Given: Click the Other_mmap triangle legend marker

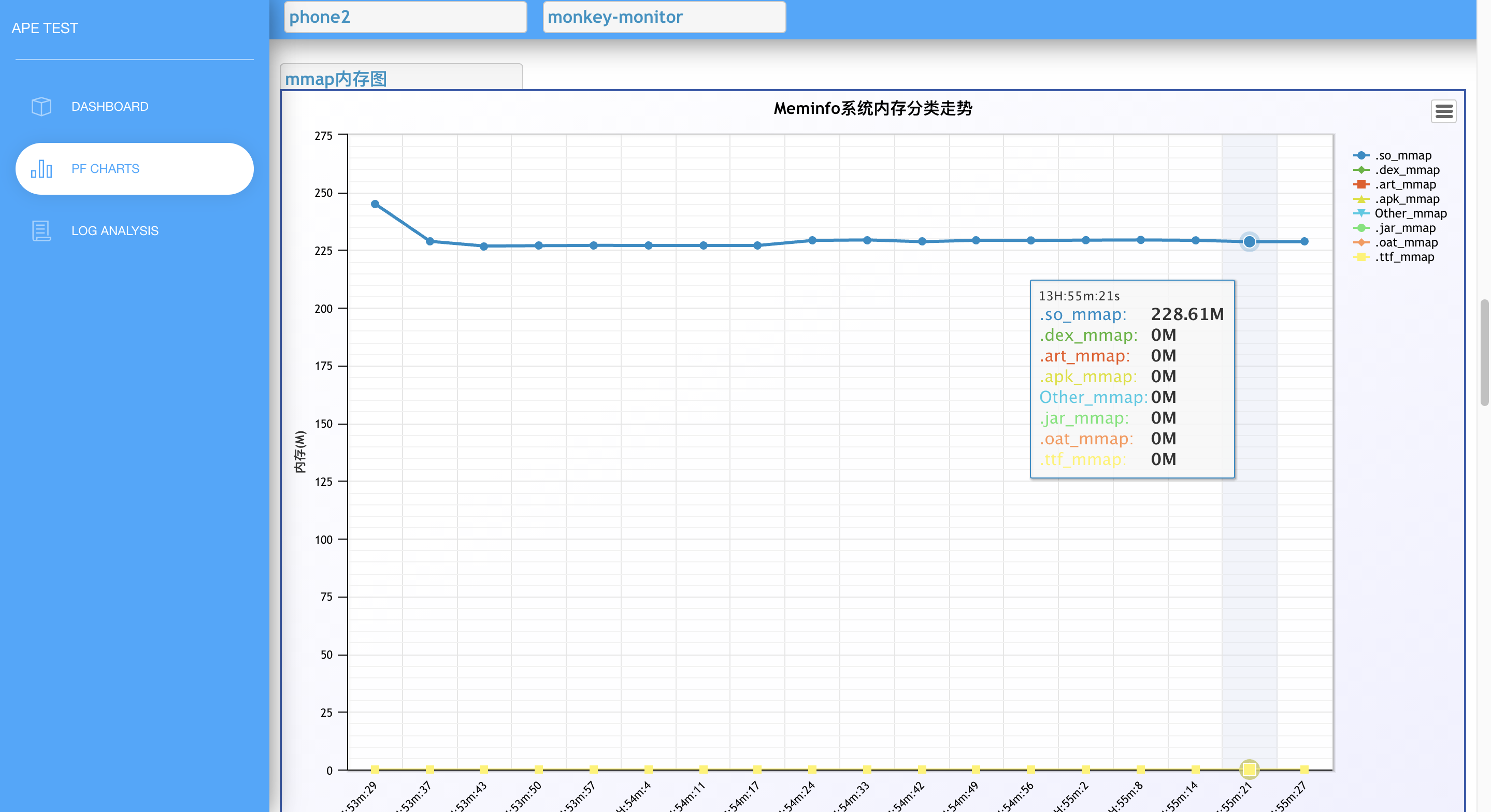Looking at the screenshot, I should [1361, 213].
